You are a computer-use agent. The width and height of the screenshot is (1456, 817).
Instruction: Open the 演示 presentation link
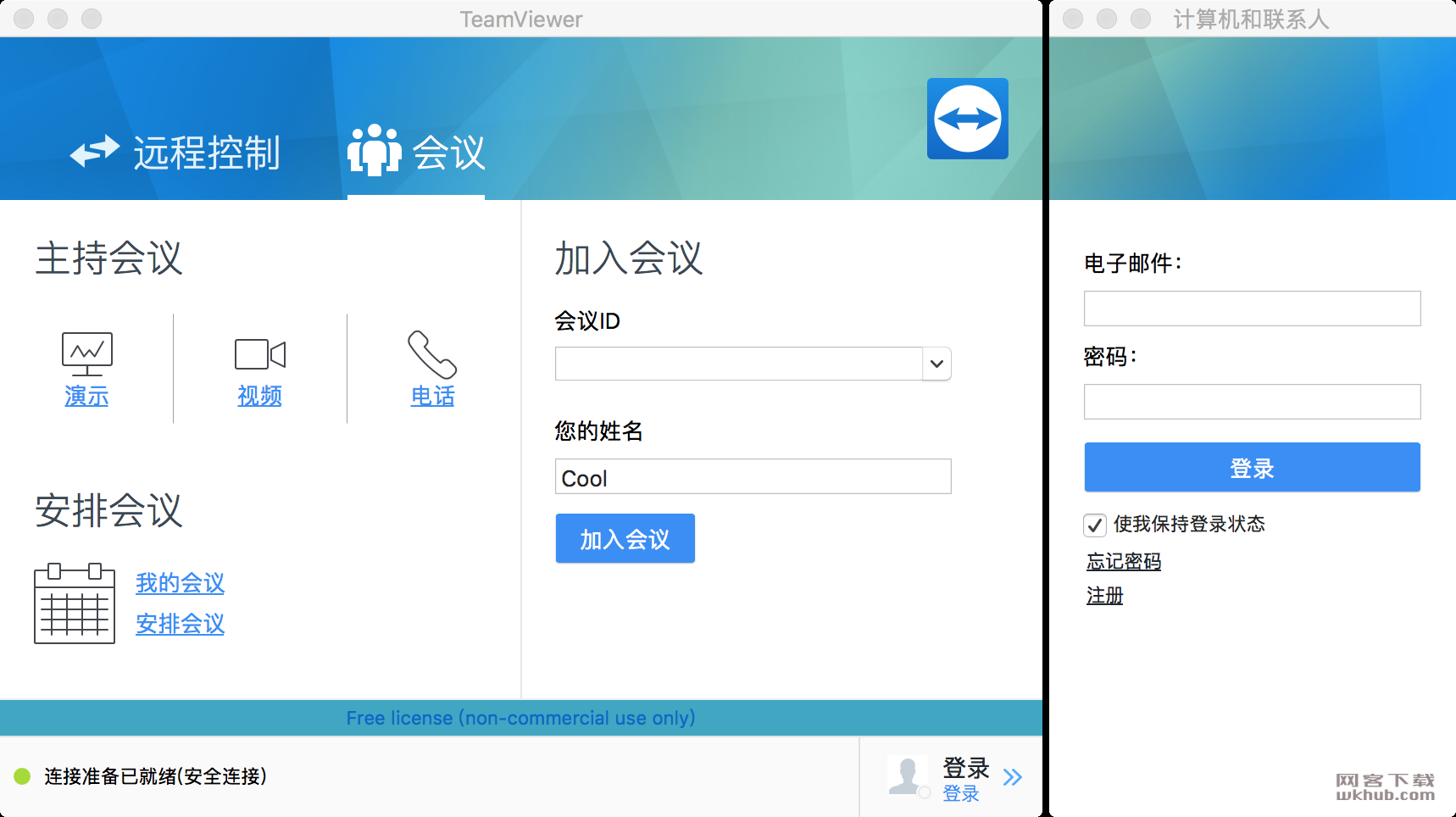click(86, 396)
